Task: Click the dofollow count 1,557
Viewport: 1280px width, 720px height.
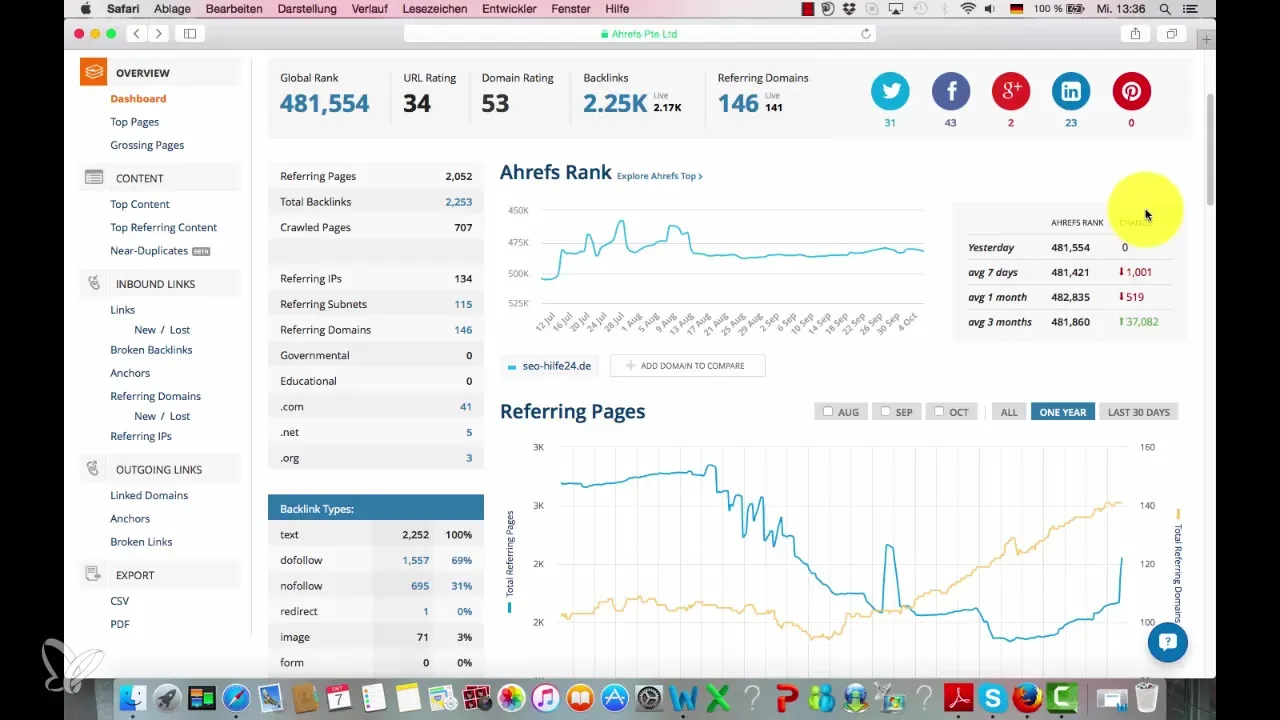Action: (x=416, y=560)
